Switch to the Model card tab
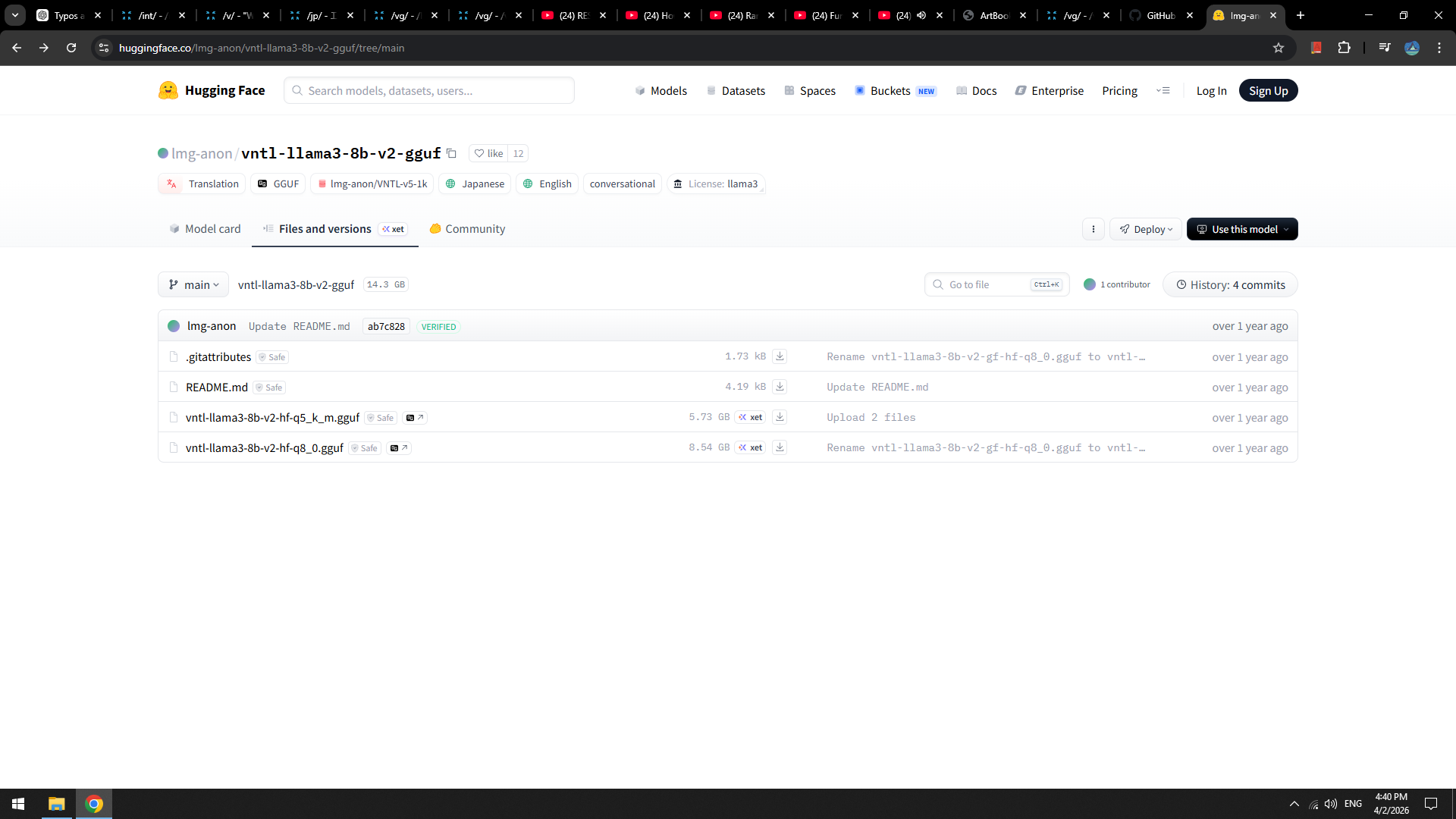The height and width of the screenshot is (819, 1456). [x=205, y=229]
